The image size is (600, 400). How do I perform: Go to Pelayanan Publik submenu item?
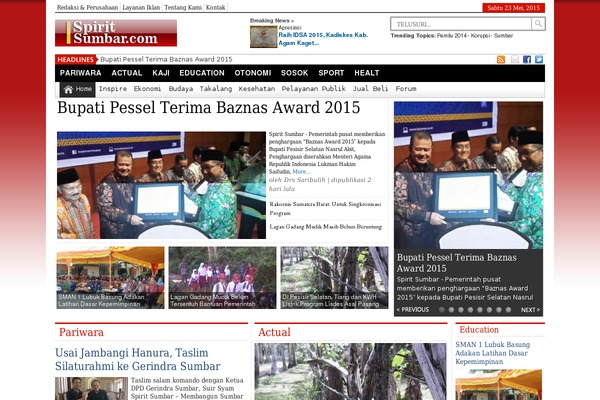click(314, 89)
